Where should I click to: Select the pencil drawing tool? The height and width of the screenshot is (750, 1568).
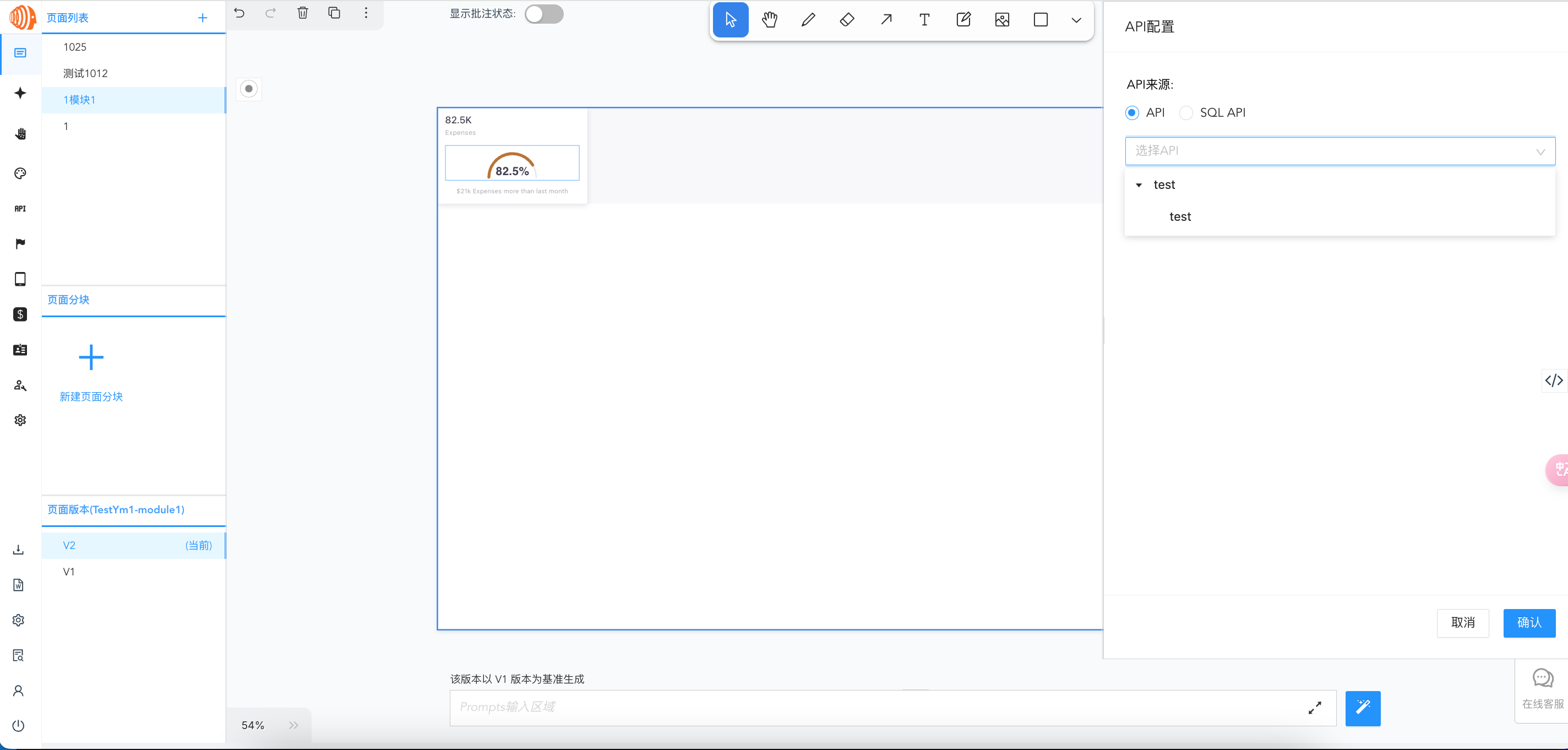[808, 20]
